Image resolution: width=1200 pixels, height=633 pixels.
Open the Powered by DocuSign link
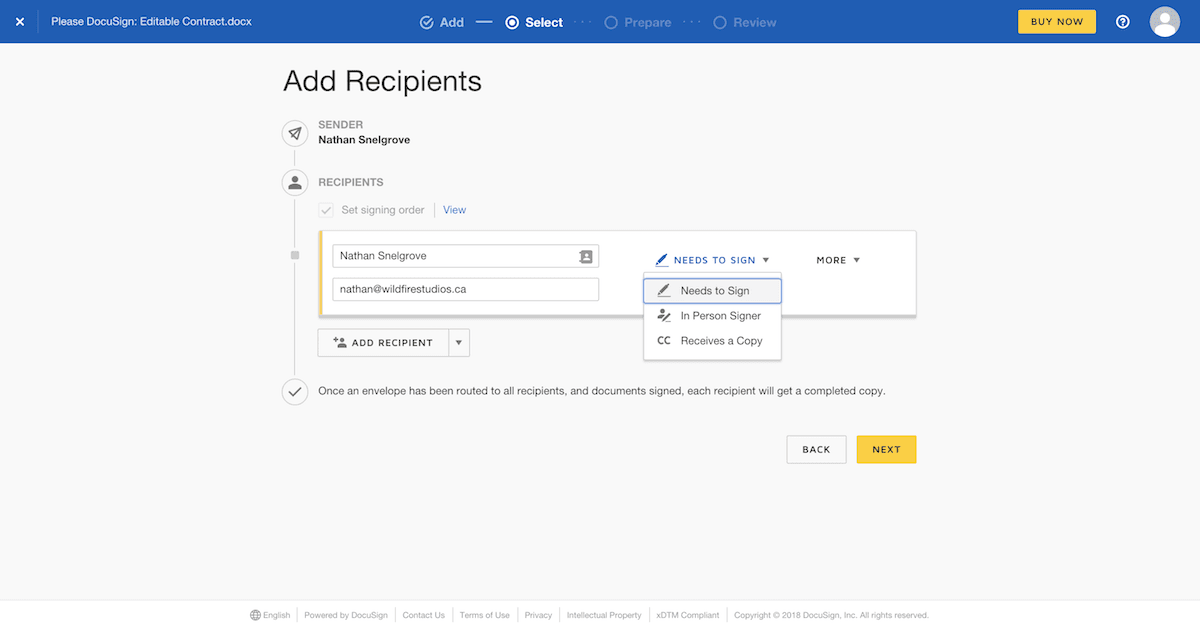pyautogui.click(x=344, y=615)
